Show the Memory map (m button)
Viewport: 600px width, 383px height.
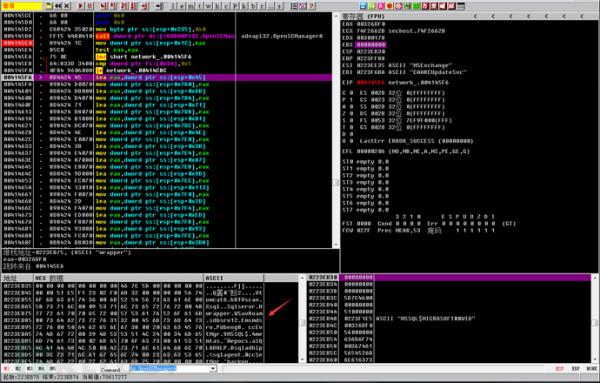click(x=191, y=6)
